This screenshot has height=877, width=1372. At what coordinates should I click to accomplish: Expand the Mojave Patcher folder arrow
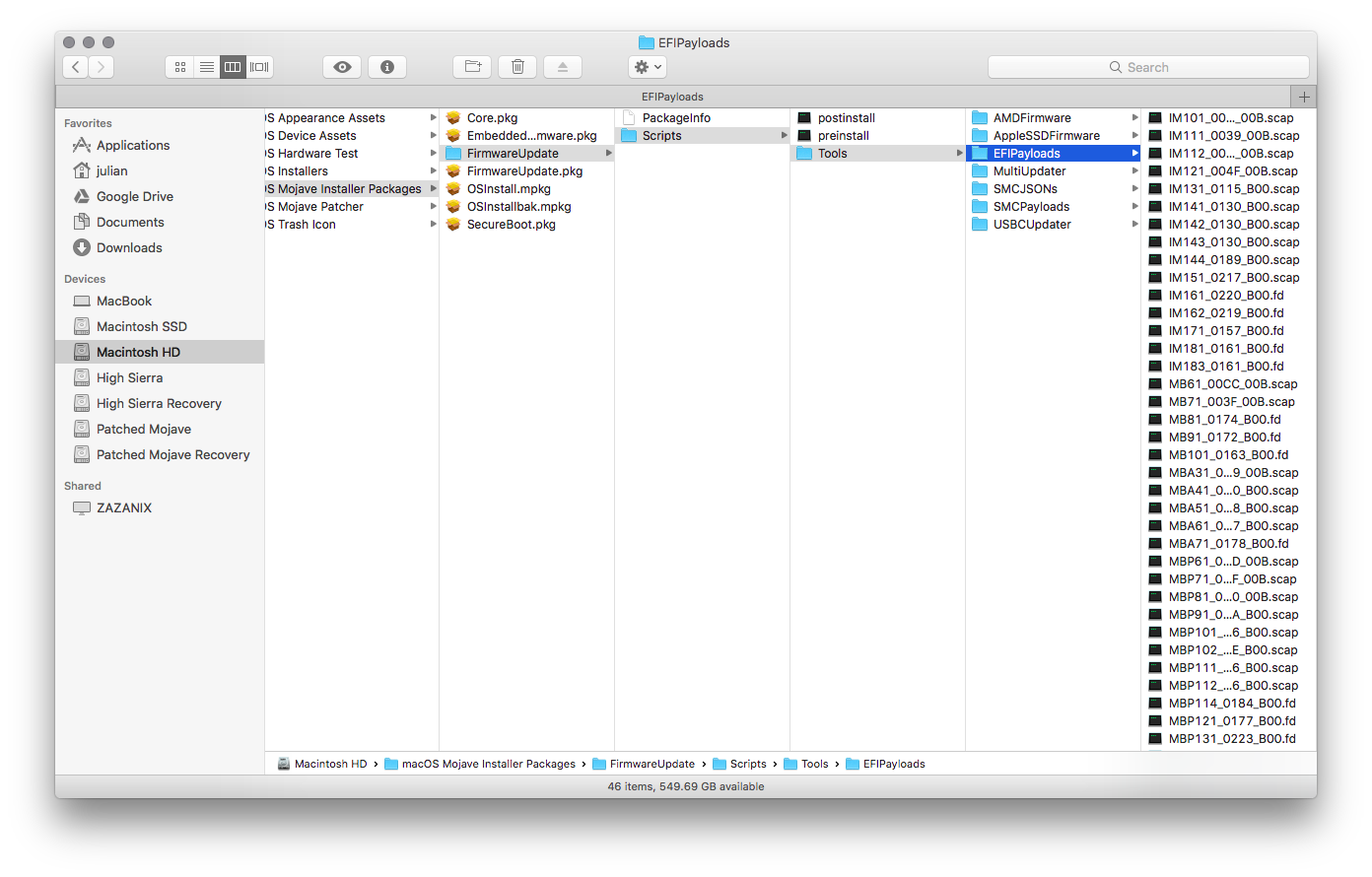tap(433, 206)
